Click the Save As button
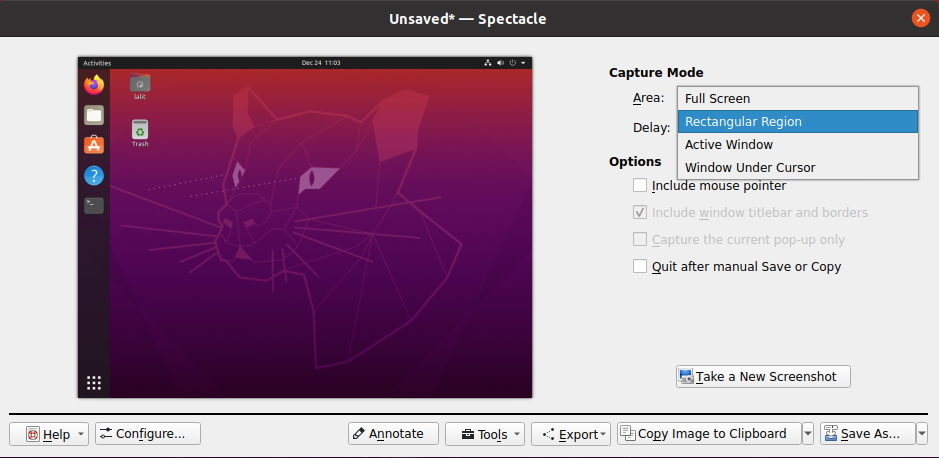This screenshot has height=458, width=939. pos(868,433)
